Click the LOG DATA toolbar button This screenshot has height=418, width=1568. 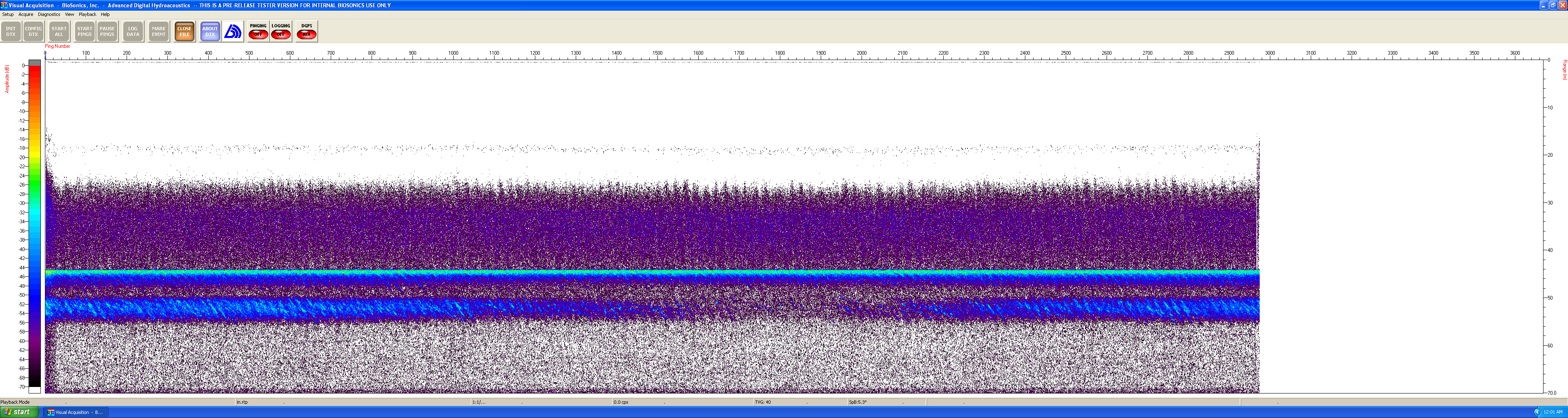coord(133,32)
